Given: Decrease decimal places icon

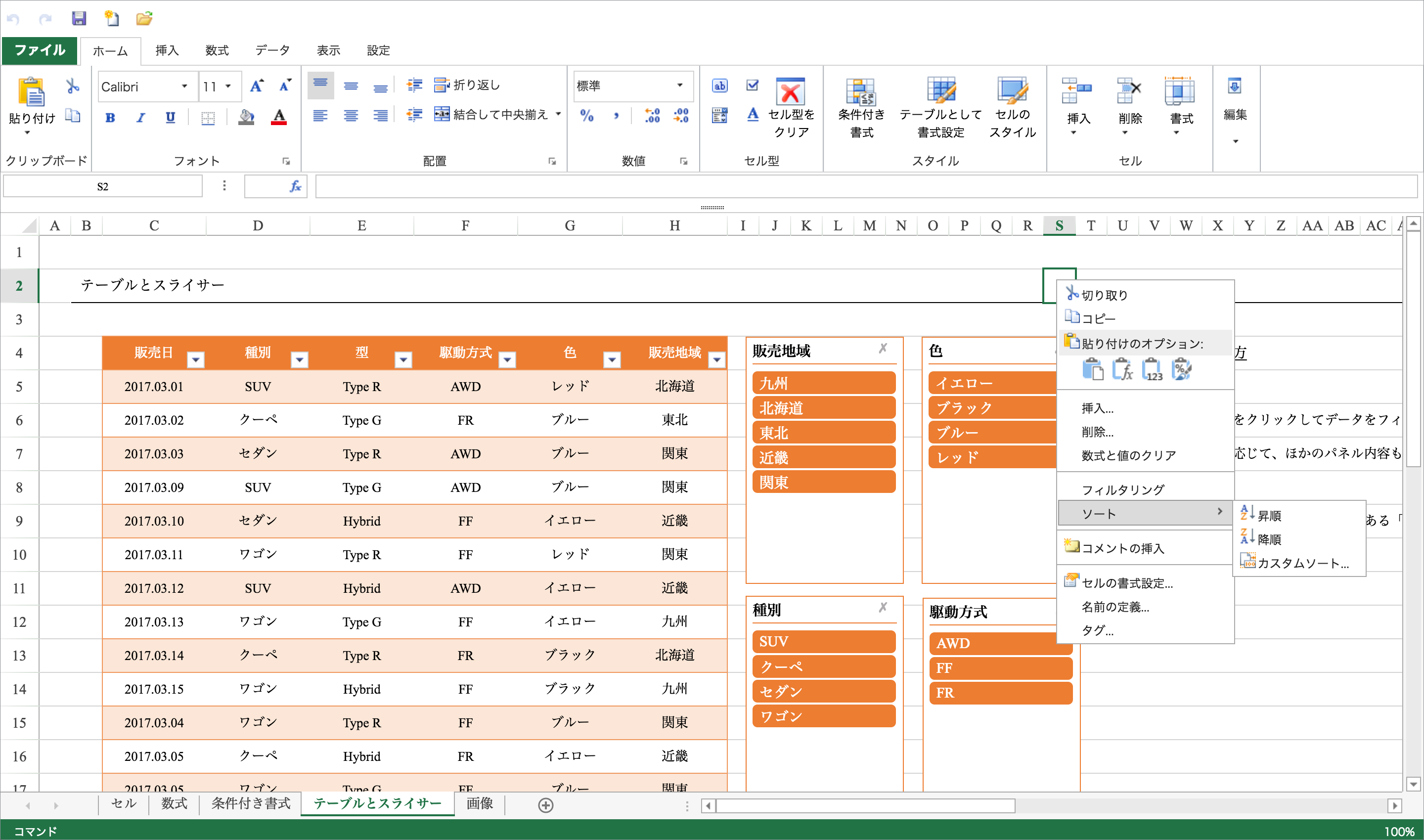Looking at the screenshot, I should pyautogui.click(x=681, y=116).
